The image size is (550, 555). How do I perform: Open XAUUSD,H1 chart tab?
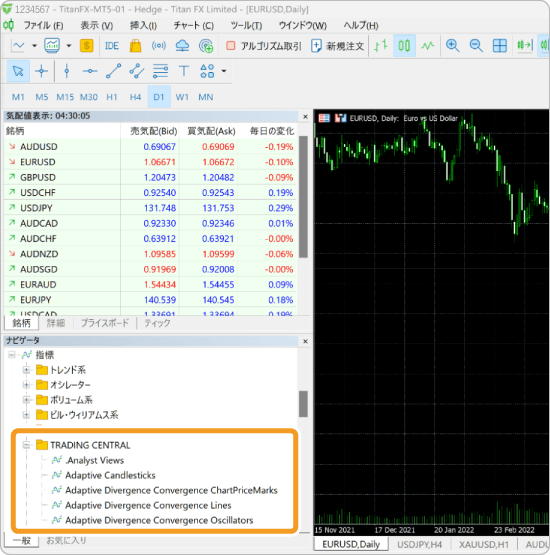[x=484, y=544]
